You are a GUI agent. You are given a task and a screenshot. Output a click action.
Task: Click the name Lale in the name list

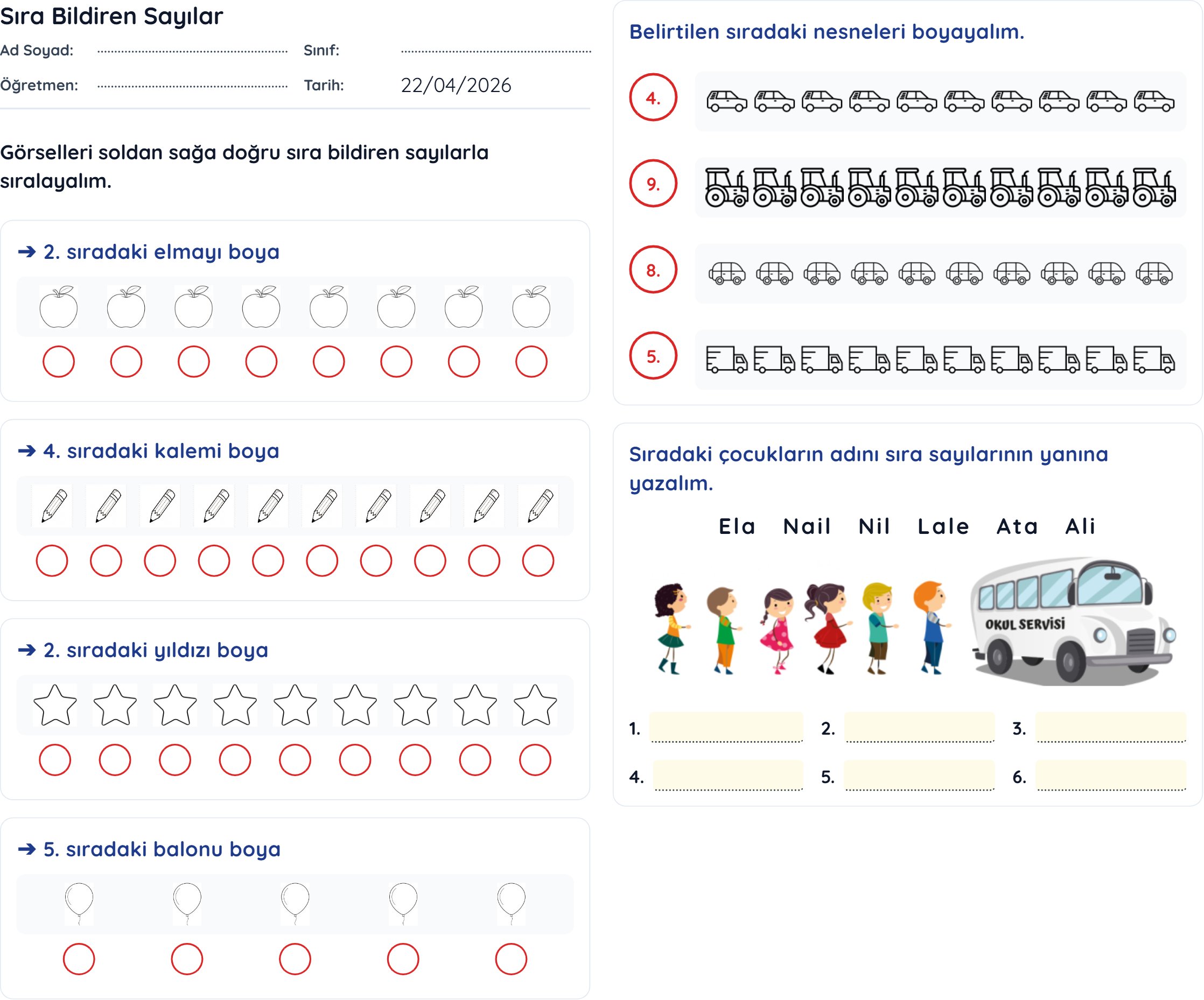point(943,526)
